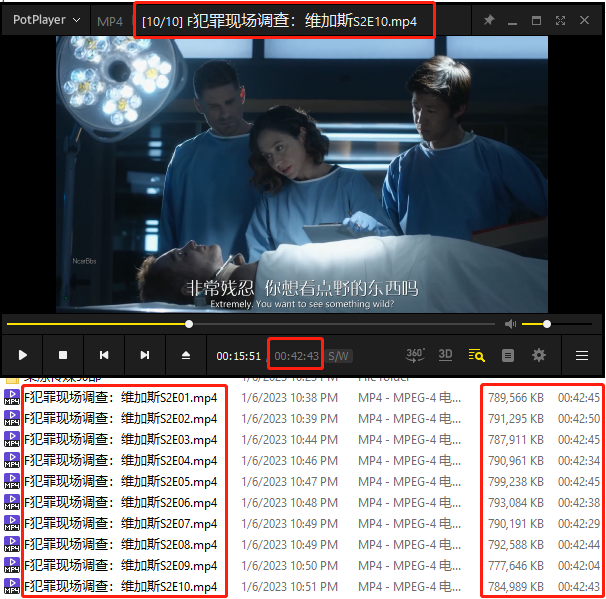
Task: Select file 维加斯S2E06.mp4 in explorer
Action: 121,502
